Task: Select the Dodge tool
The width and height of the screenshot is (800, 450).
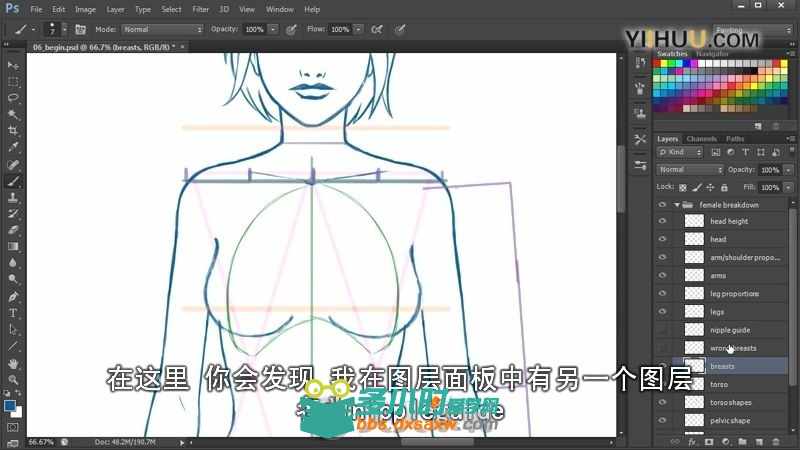Action: (x=13, y=279)
